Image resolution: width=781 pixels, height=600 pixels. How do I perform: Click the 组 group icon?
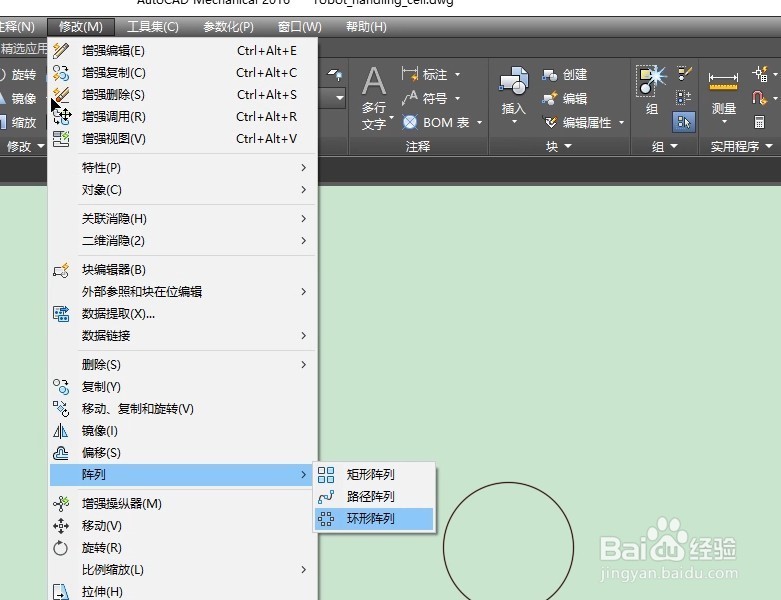click(651, 81)
